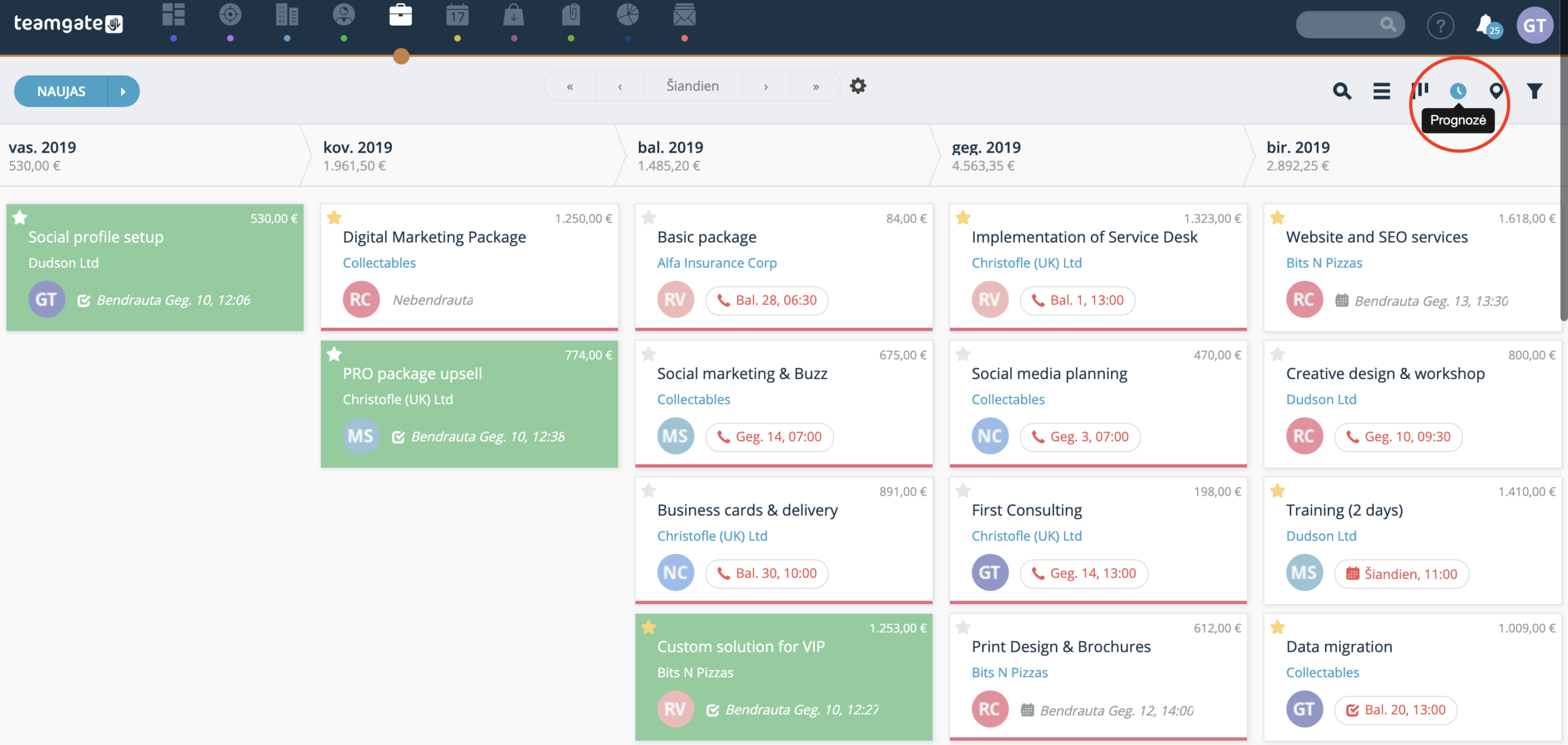The height and width of the screenshot is (745, 1568).
Task: Open the files paperclip icon
Action: click(571, 15)
